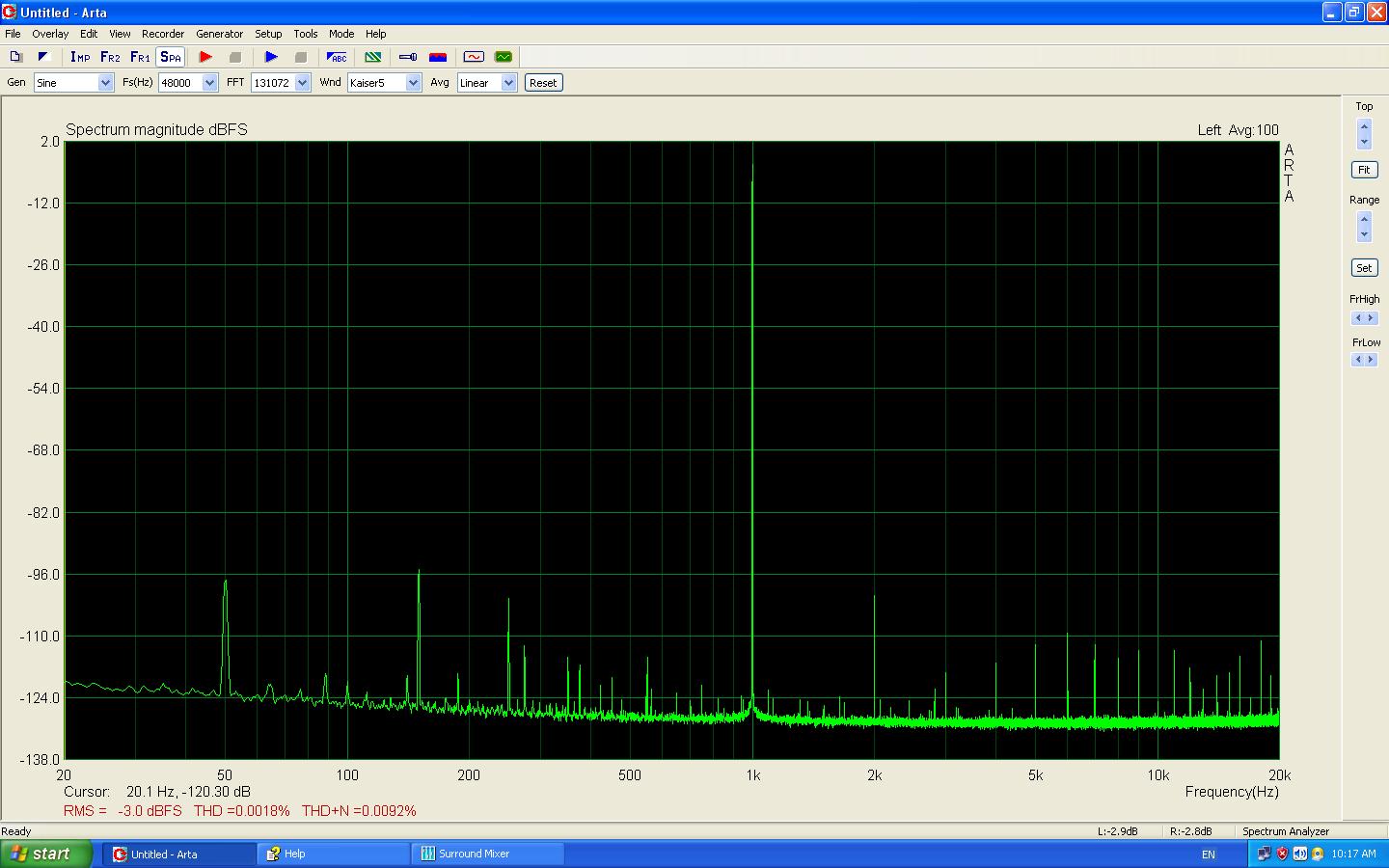
Task: Click the FrLow right arrow
Action: tap(1371, 360)
